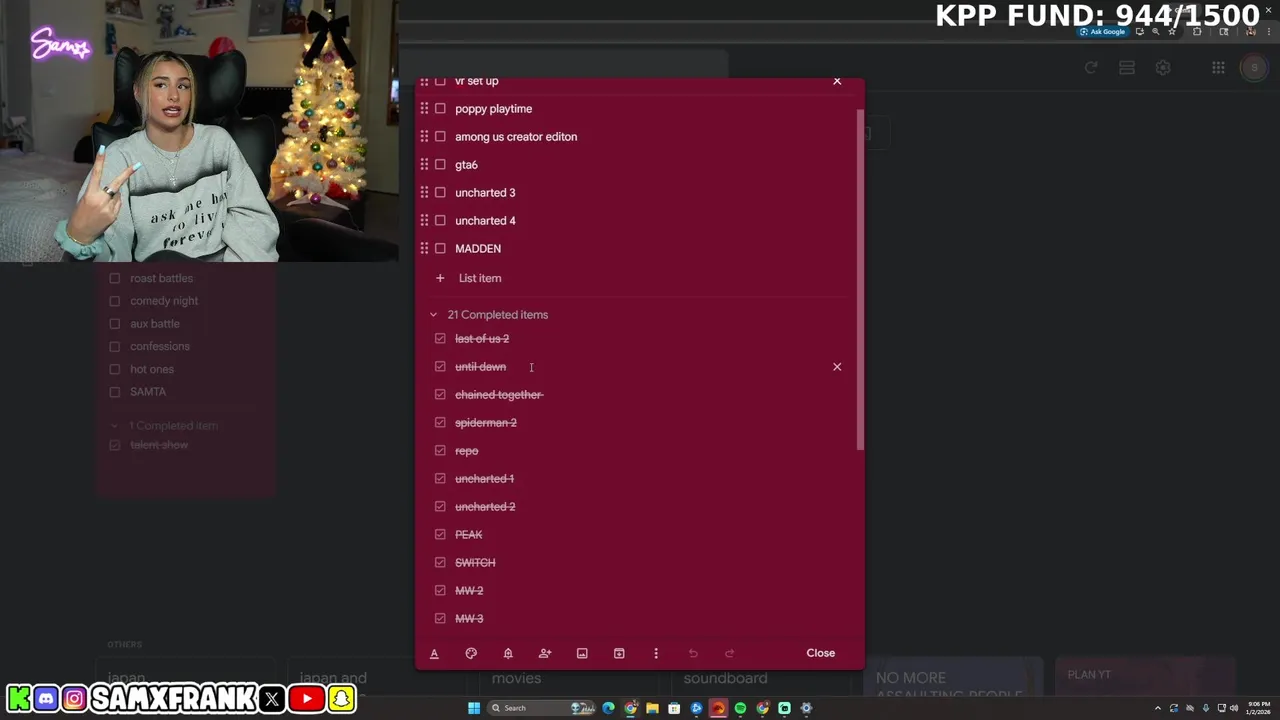Open formatting options in note toolbar
Screen dimensions: 1280x720
click(x=434, y=653)
